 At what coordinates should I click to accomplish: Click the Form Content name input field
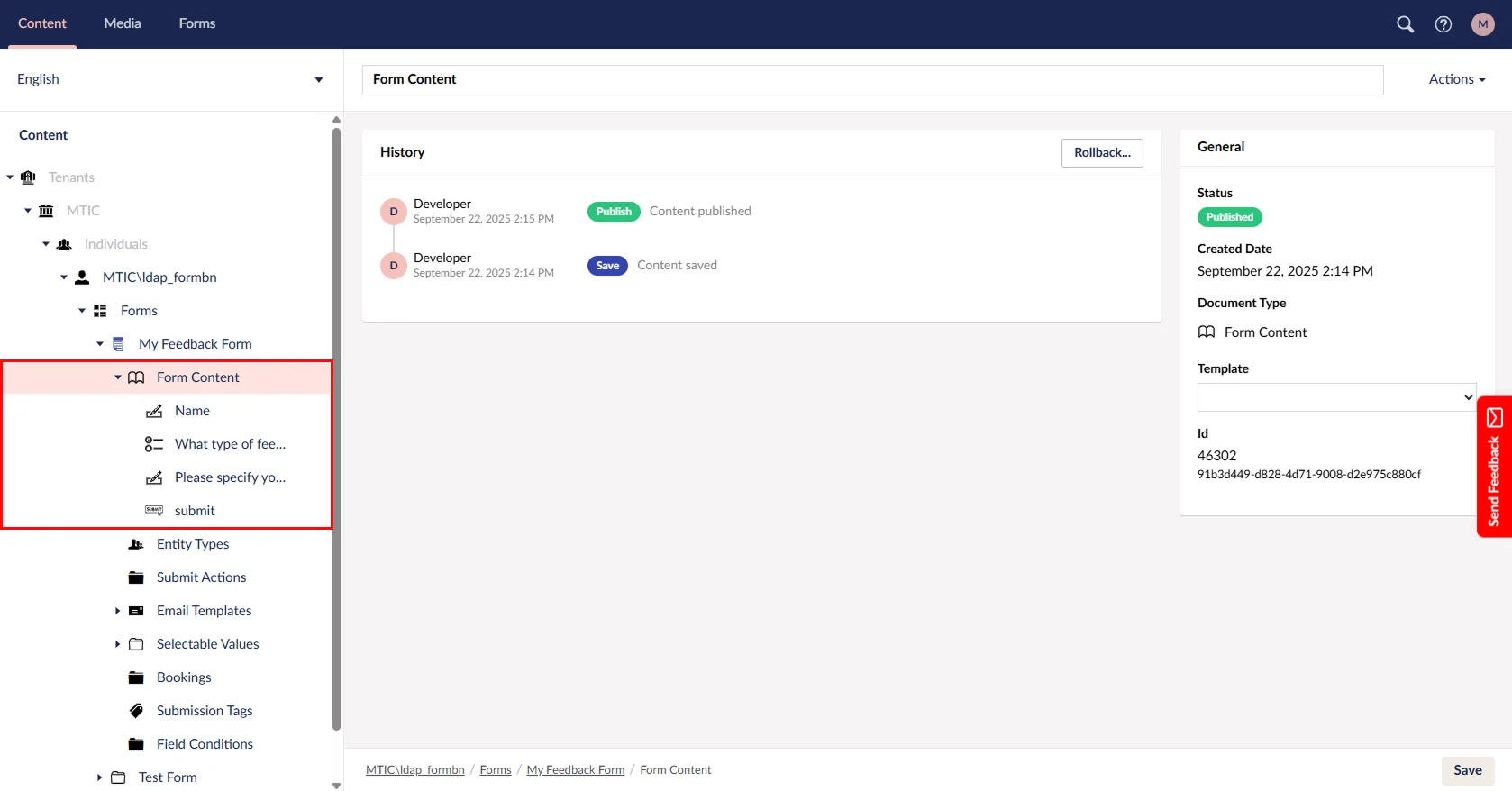pyautogui.click(x=872, y=79)
